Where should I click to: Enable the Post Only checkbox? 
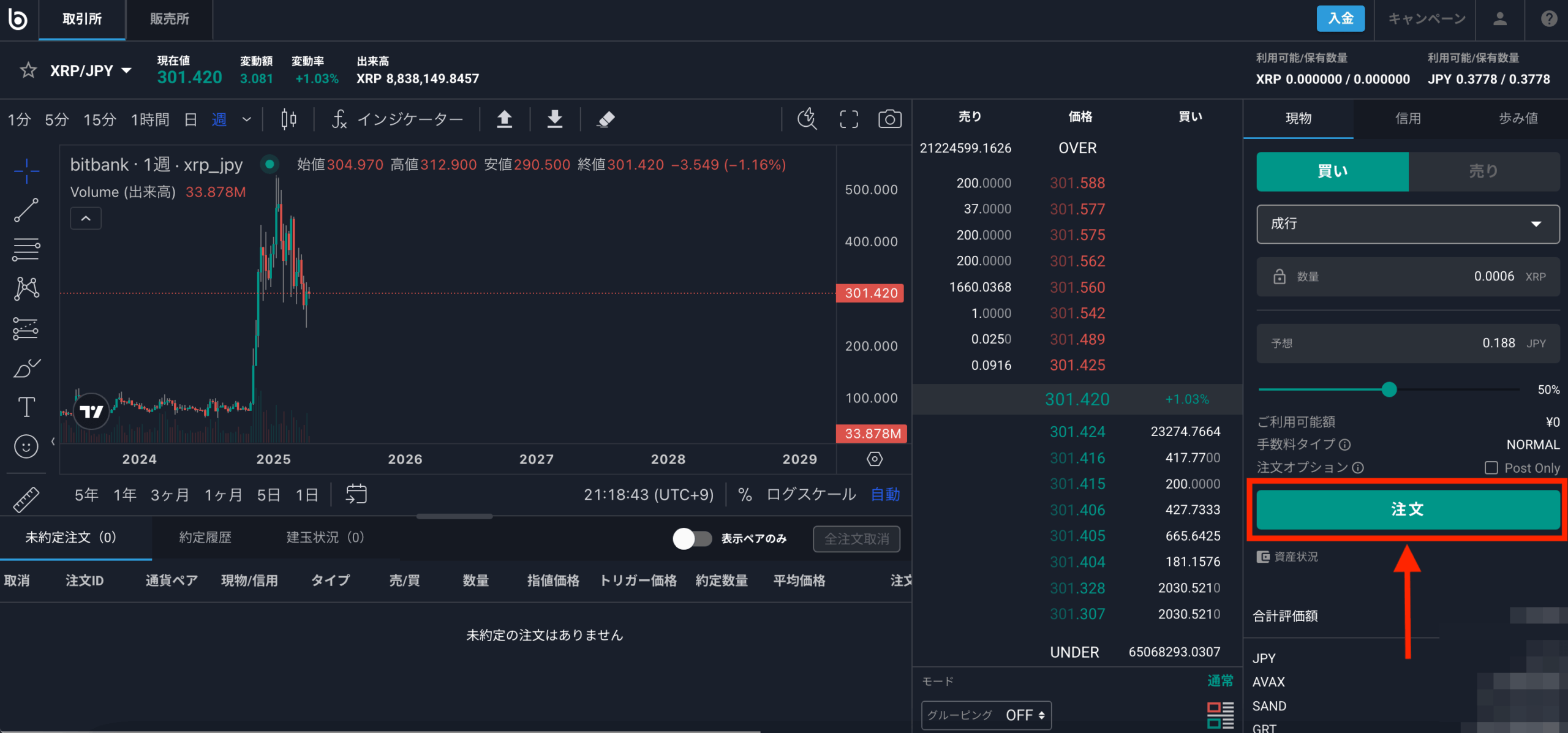click(x=1491, y=468)
